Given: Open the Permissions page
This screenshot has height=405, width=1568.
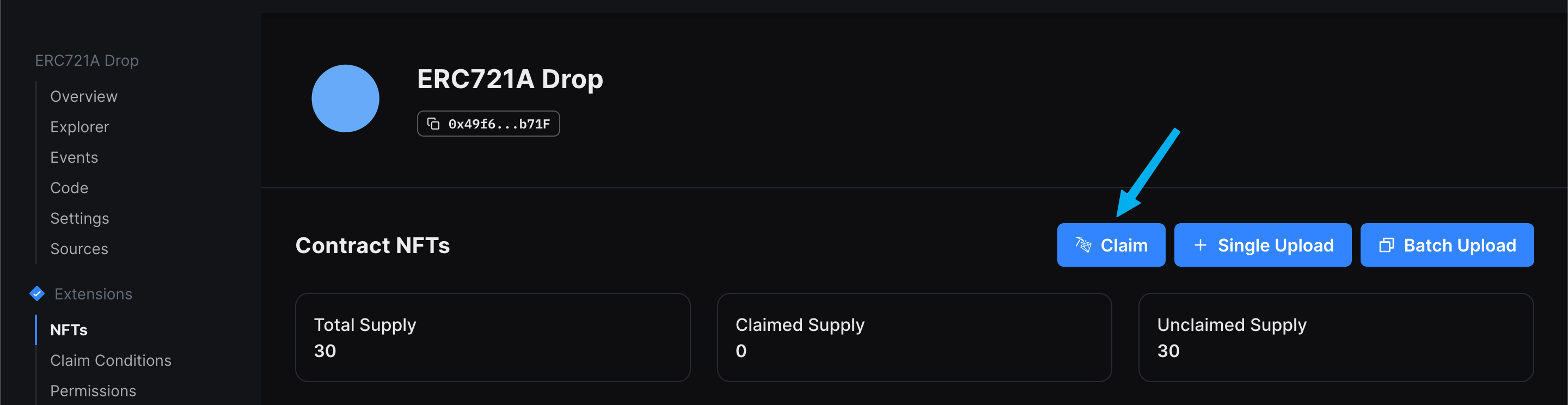Looking at the screenshot, I should [x=93, y=390].
